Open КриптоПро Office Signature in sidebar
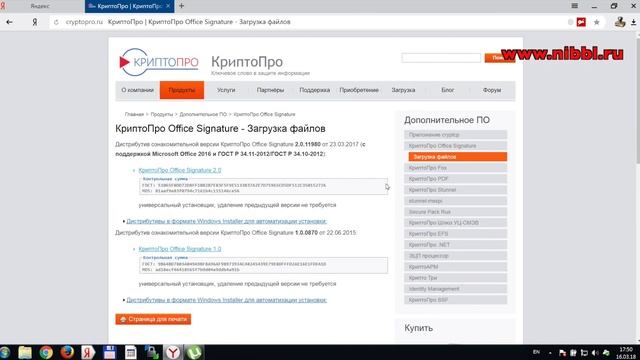This screenshot has width=640, height=360. [x=456, y=146]
